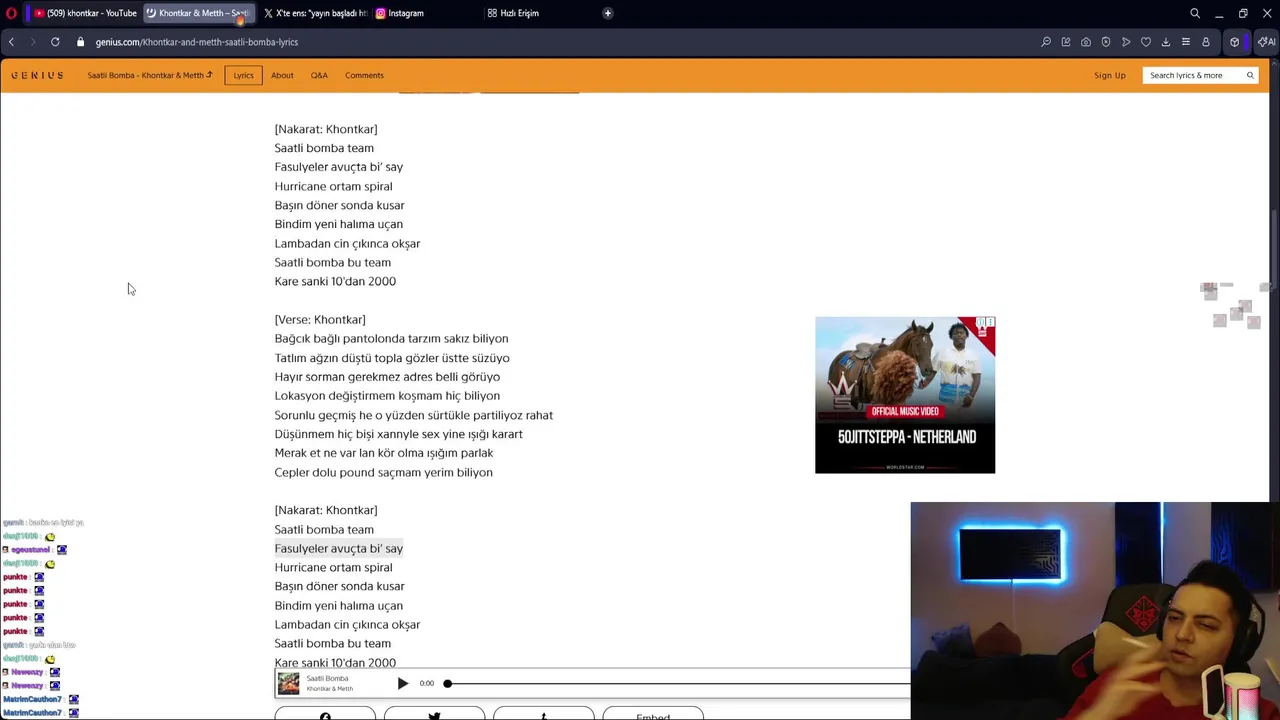Go forward with the browser forward arrow
The width and height of the screenshot is (1280, 720).
pos(33,42)
